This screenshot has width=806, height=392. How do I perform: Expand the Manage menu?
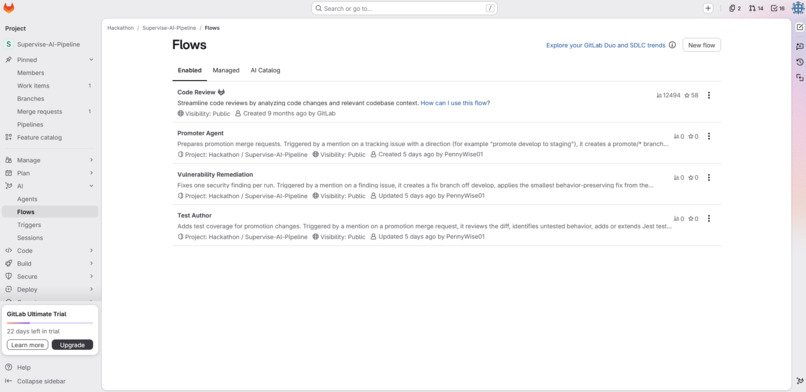(49, 160)
